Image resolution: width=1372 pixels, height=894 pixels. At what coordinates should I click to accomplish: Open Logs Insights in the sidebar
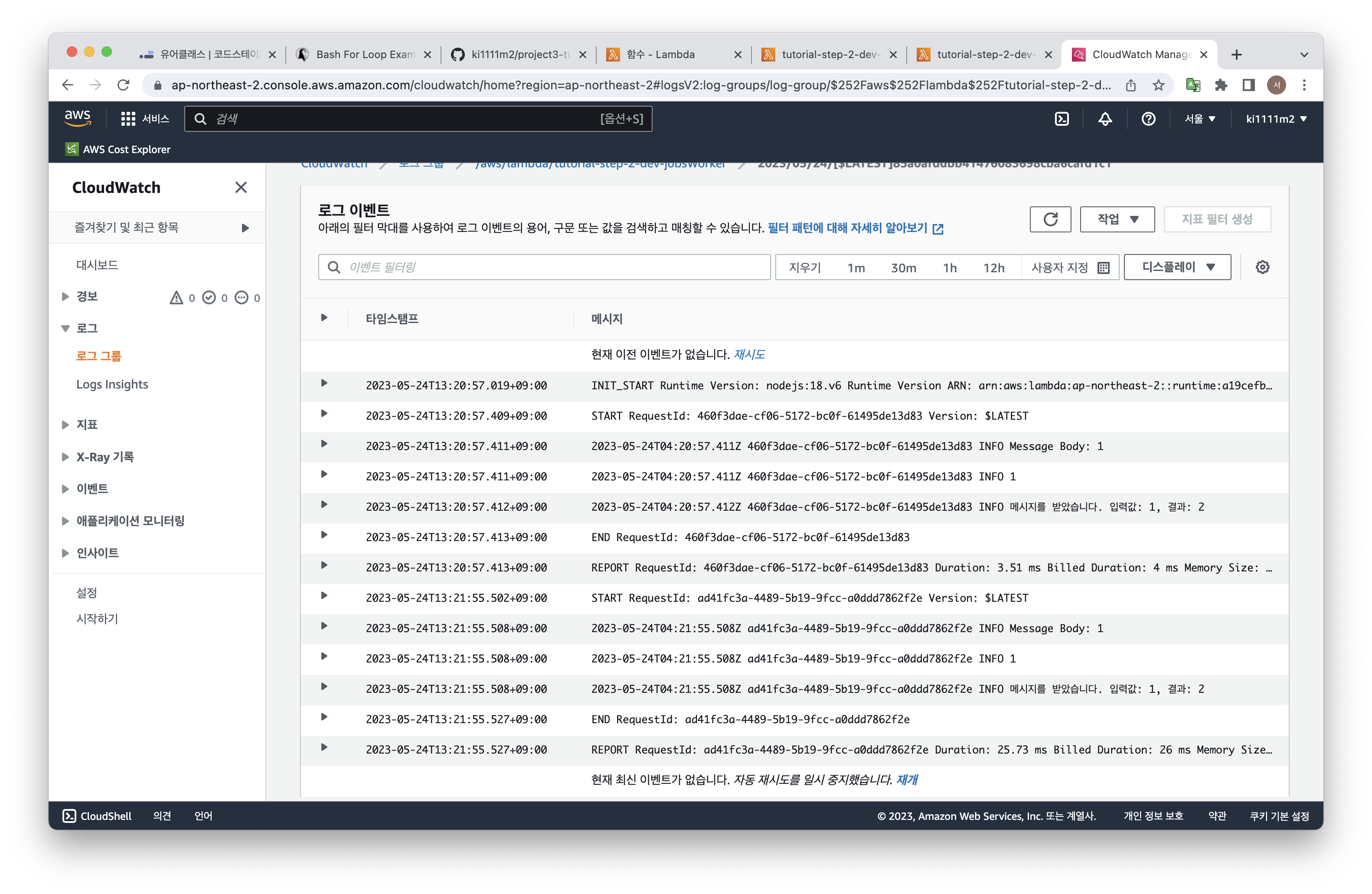point(112,385)
